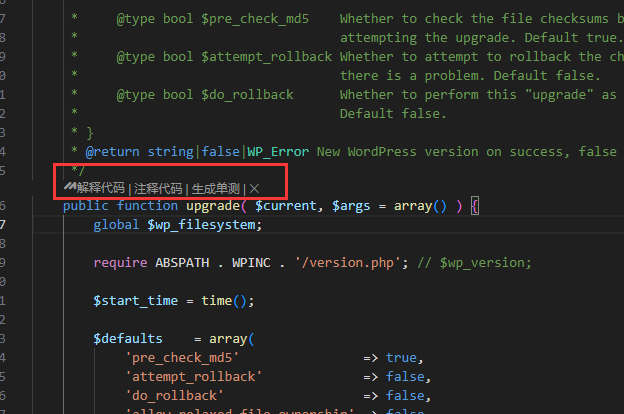Click the upgrade function name

tap(213, 206)
